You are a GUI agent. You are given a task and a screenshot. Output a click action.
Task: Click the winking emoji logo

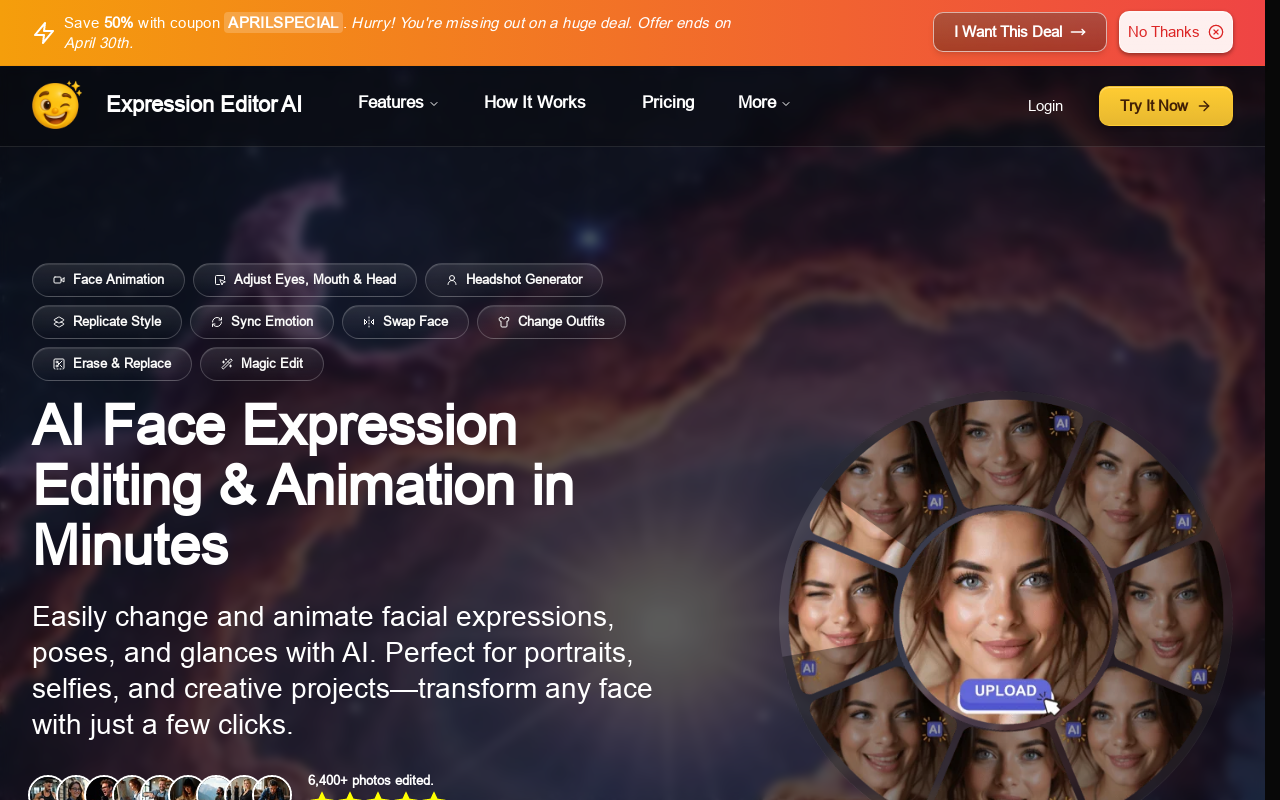coord(56,105)
